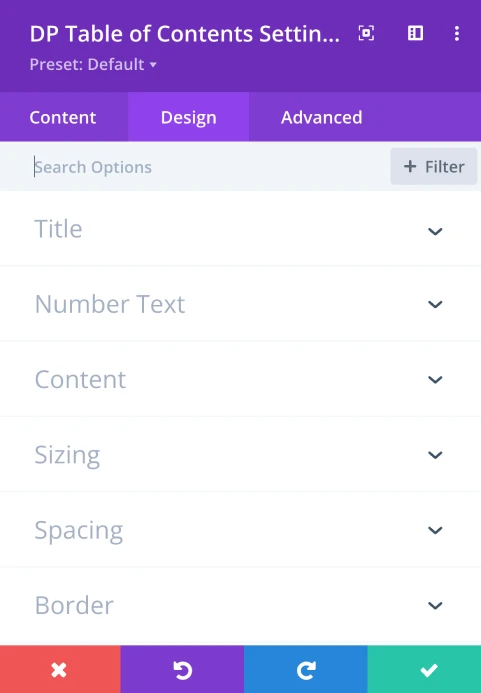Expand the Border section
Screen dimensions: 481x693
coord(240,605)
